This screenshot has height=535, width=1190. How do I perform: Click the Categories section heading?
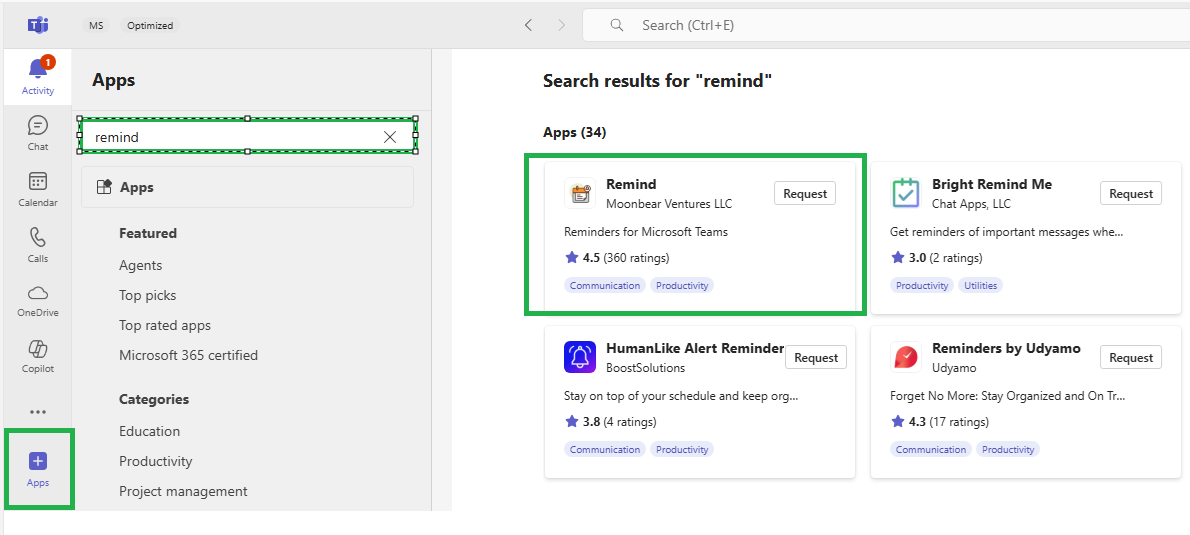tap(154, 399)
